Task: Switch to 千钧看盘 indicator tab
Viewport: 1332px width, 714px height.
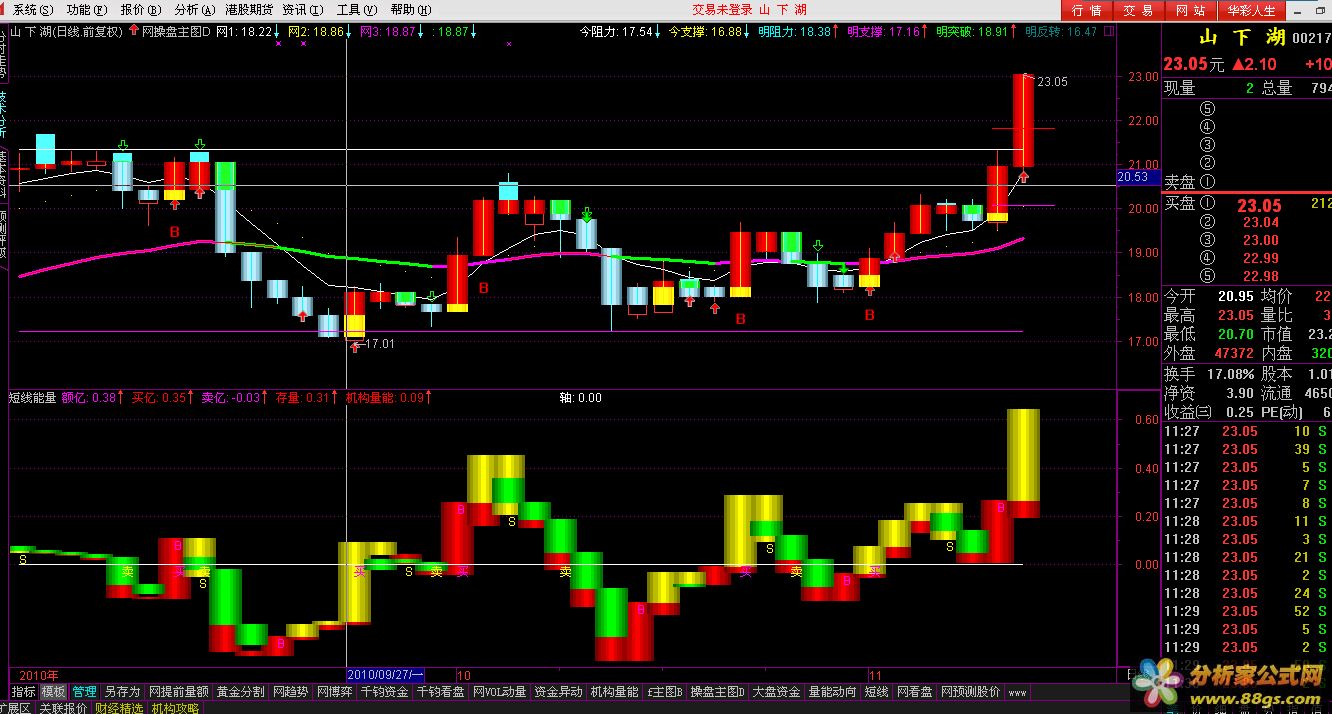Action: [x=440, y=691]
